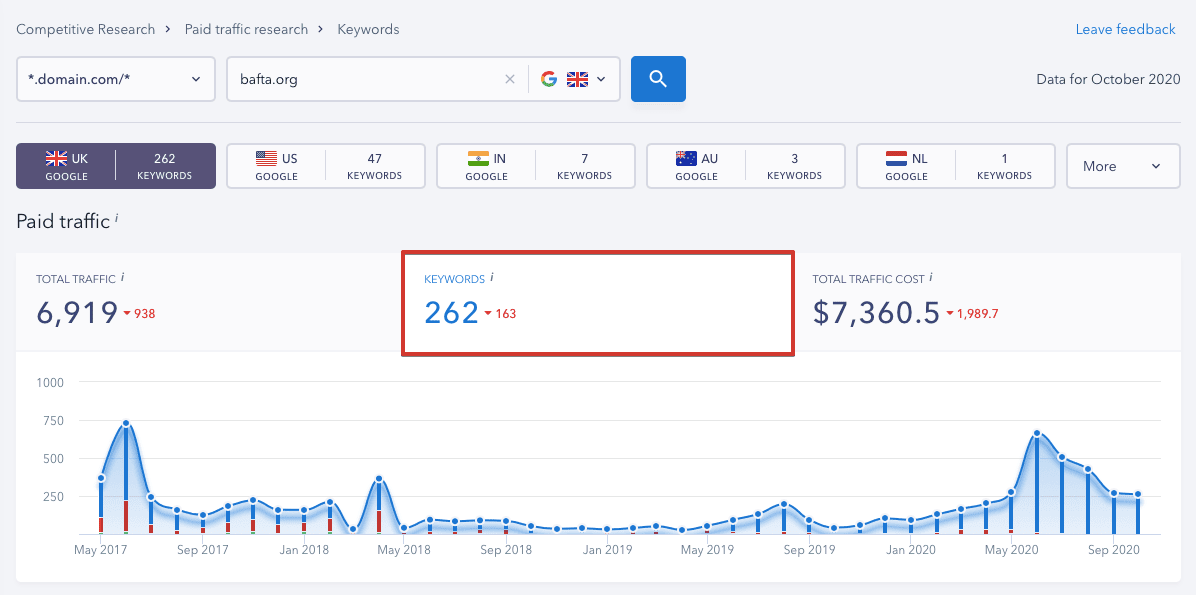This screenshot has width=1196, height=595.
Task: Click the large blue 262 keywords value
Action: [452, 313]
